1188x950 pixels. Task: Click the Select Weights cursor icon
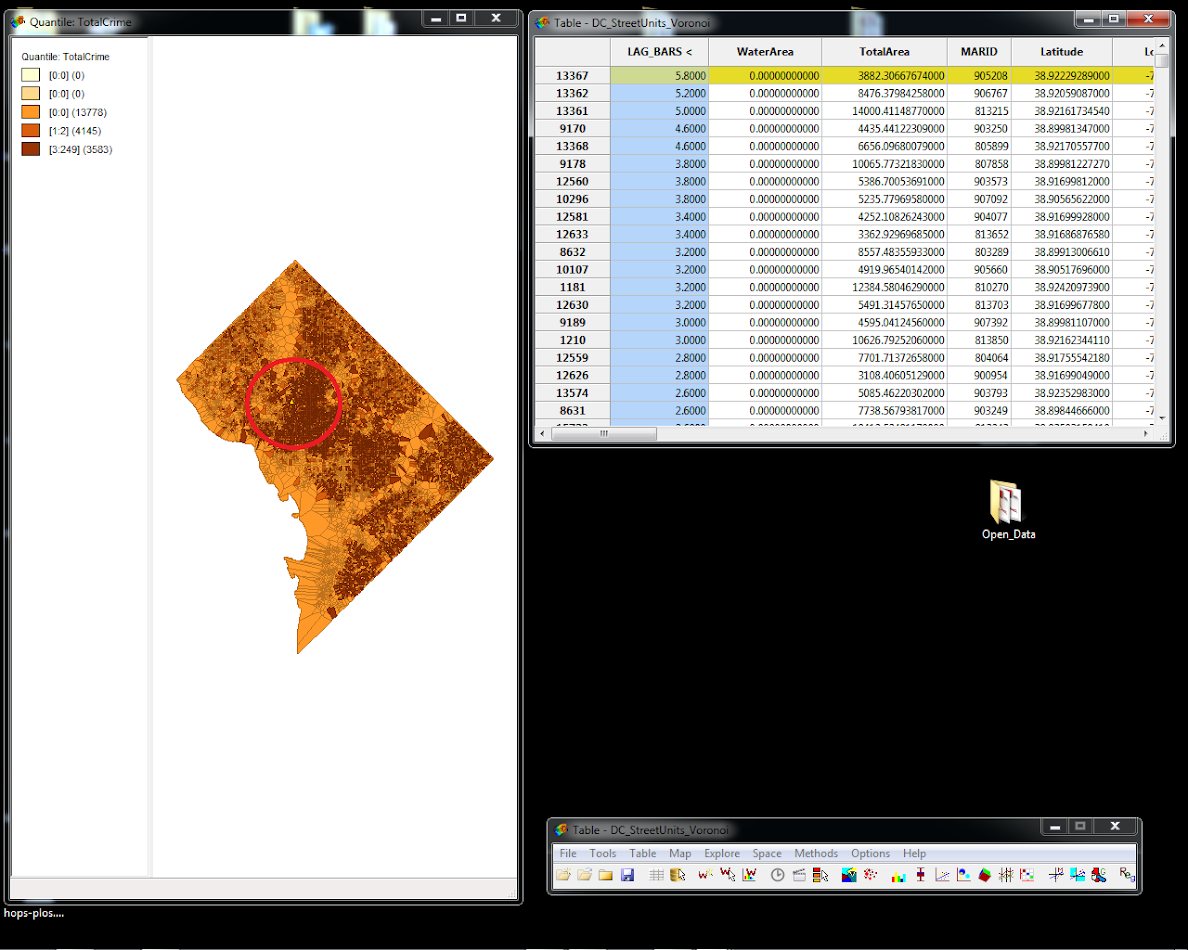[x=727, y=875]
